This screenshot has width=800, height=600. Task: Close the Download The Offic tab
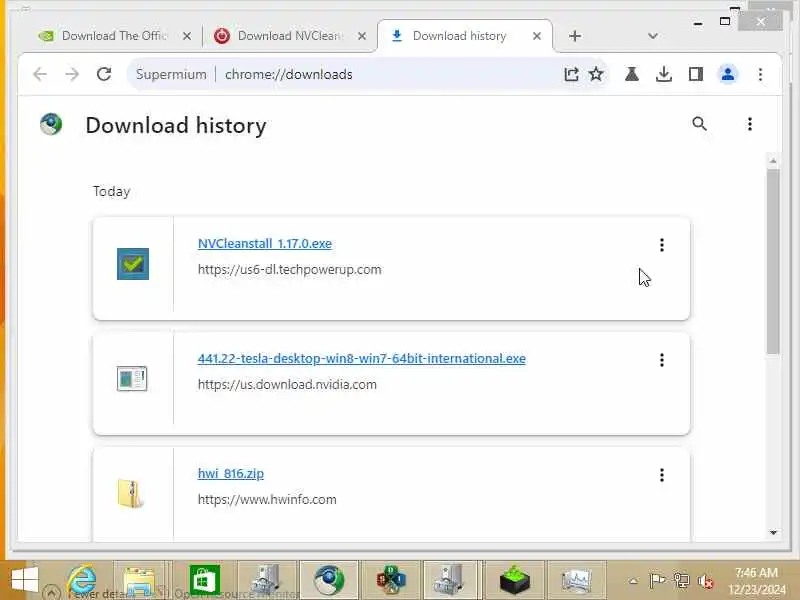point(187,36)
